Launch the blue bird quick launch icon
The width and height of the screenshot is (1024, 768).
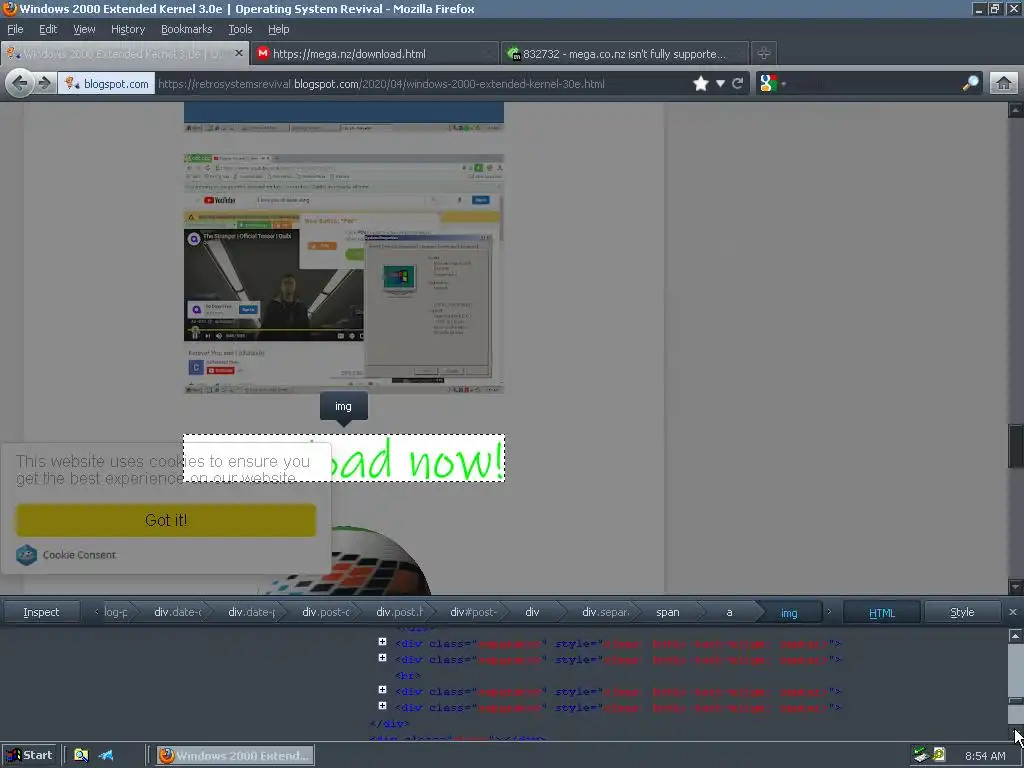(x=106, y=756)
